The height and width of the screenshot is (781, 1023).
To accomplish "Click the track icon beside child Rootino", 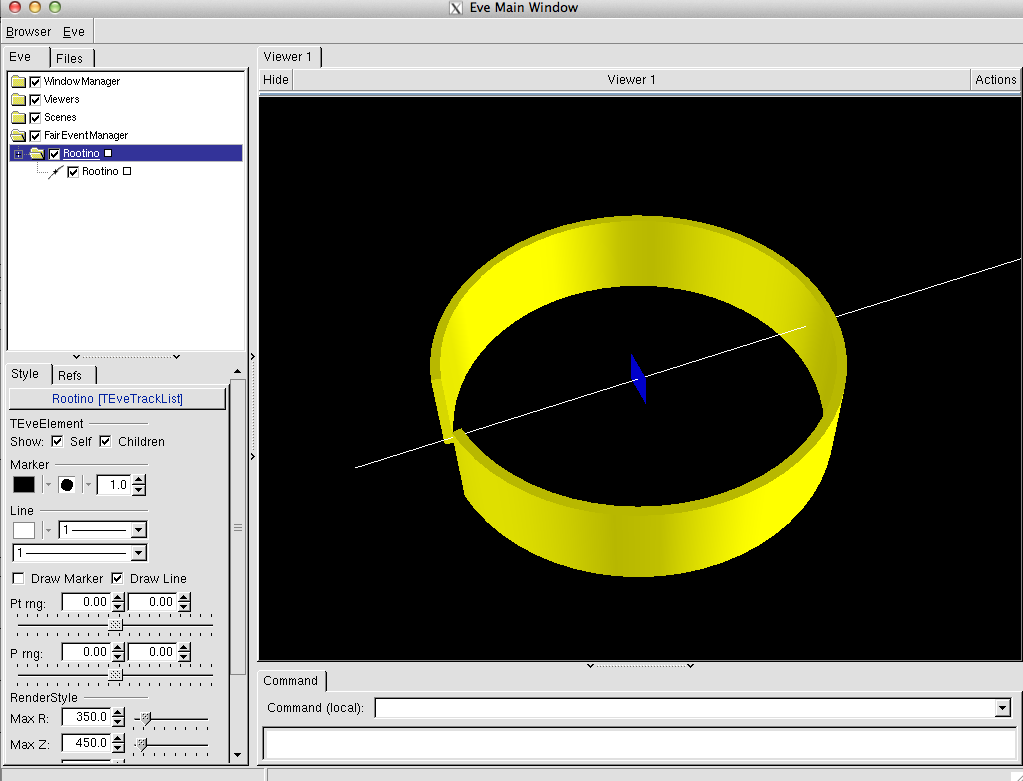I will point(56,172).
